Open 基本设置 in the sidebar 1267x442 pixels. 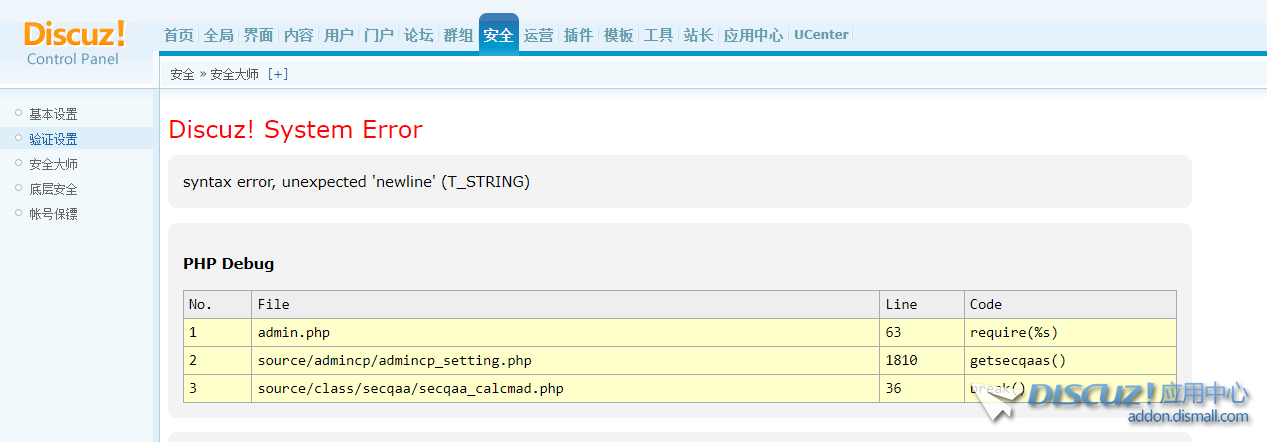[x=53, y=114]
